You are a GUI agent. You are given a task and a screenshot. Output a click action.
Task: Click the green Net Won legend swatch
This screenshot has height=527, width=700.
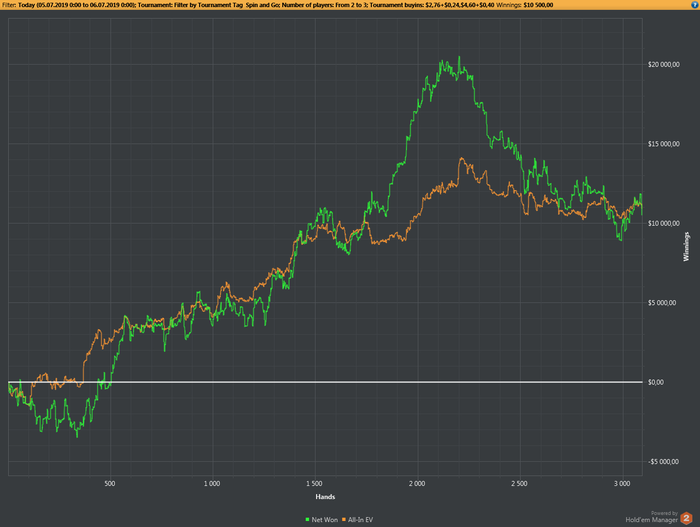tap(307, 519)
